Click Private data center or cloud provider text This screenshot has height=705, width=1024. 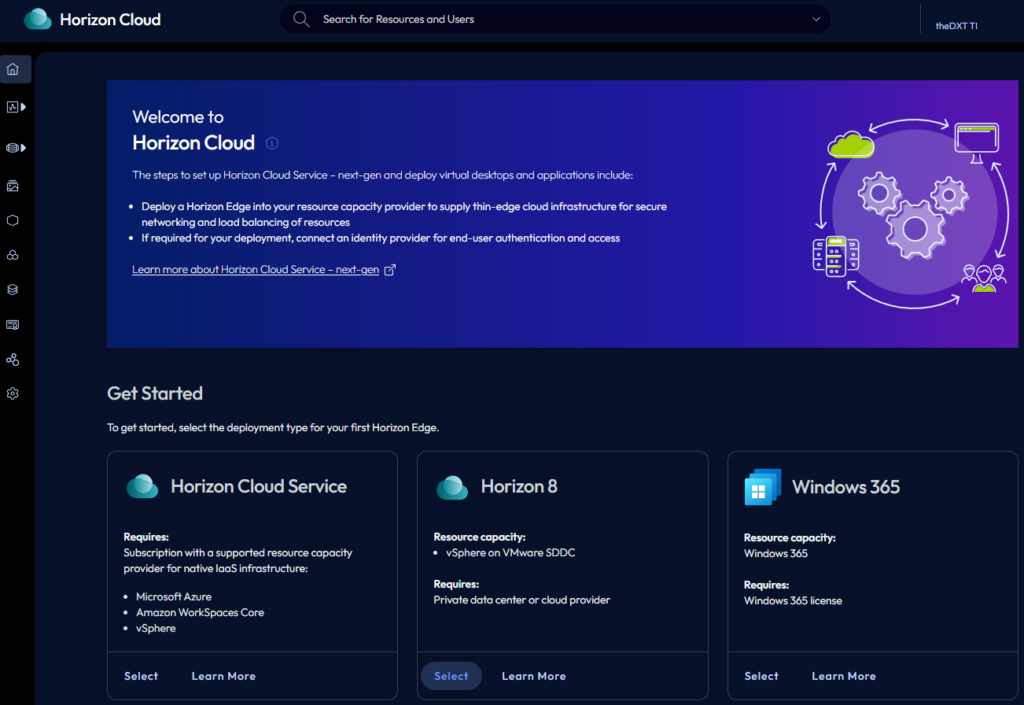522,599
